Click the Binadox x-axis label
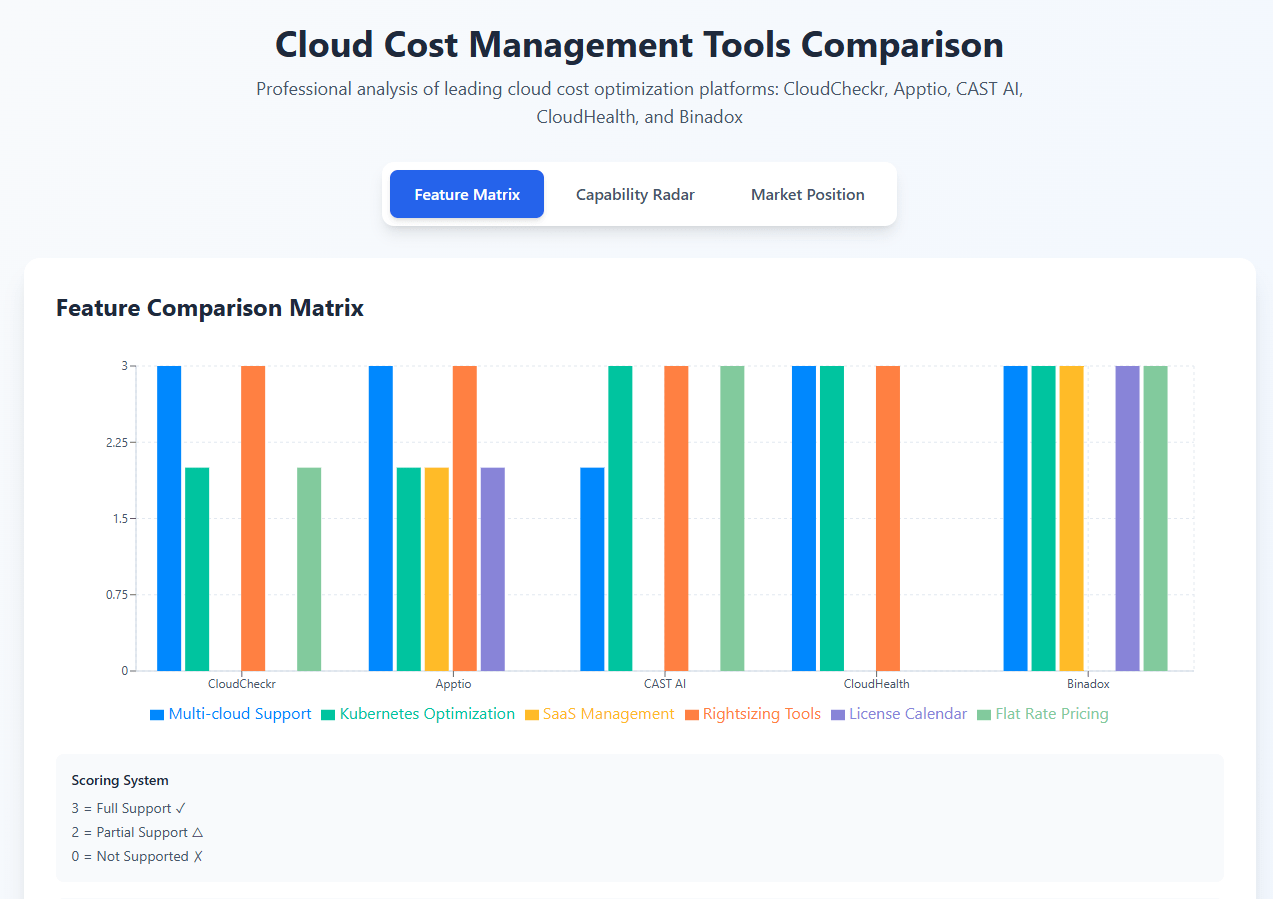The width and height of the screenshot is (1273, 899). (1088, 684)
